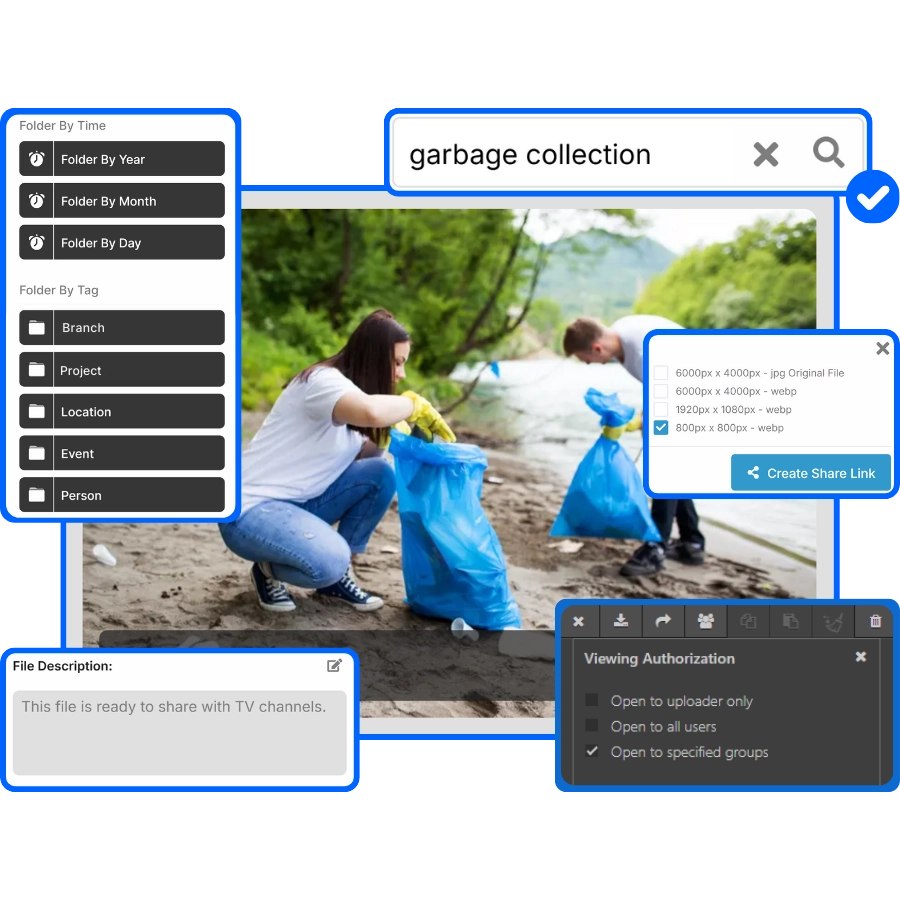Open the Folder By Year view

pyautogui.click(x=122, y=159)
